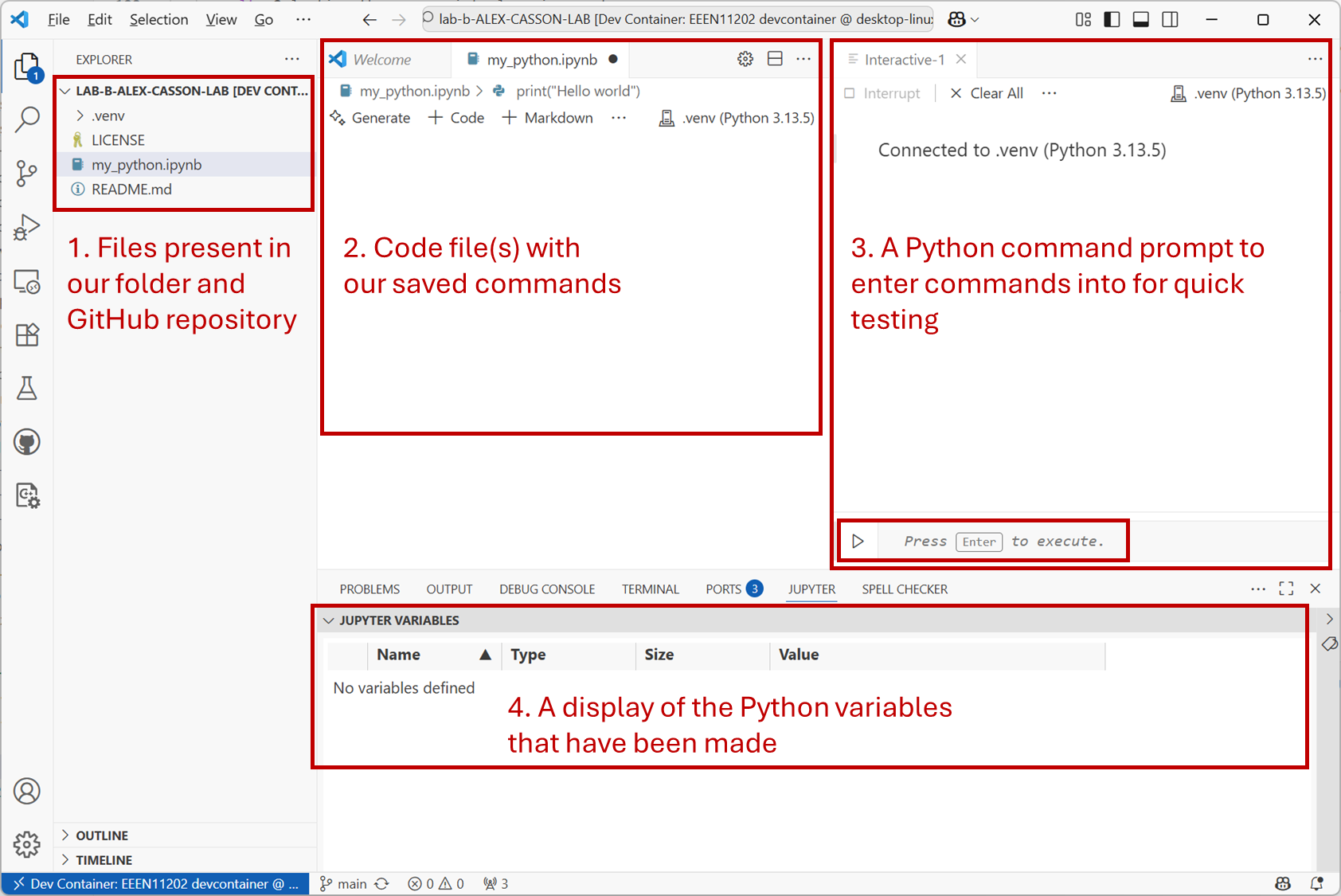Click the run arrow in interactive input
1341x896 pixels.
(x=858, y=542)
